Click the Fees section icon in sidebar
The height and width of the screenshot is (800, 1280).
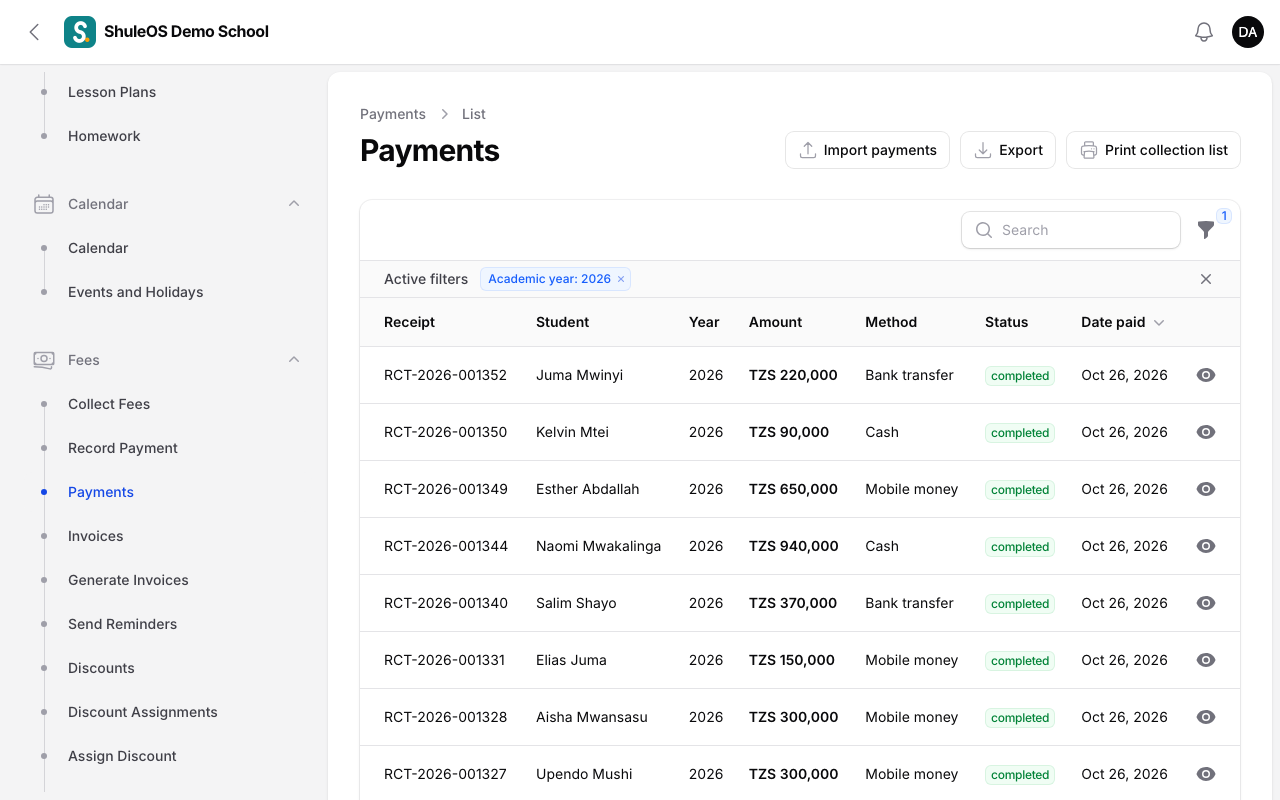(x=44, y=360)
